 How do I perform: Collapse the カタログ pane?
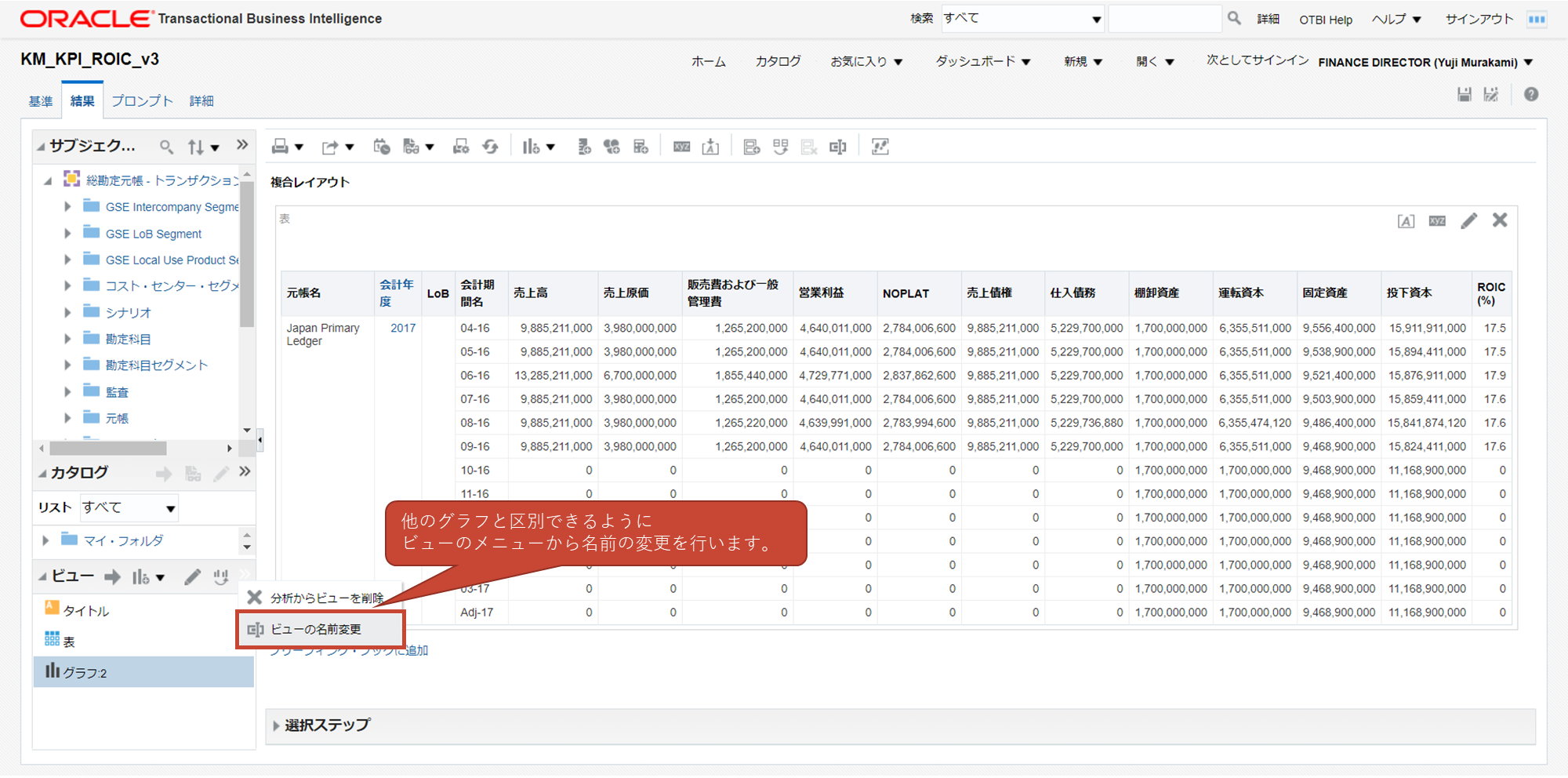(42, 473)
